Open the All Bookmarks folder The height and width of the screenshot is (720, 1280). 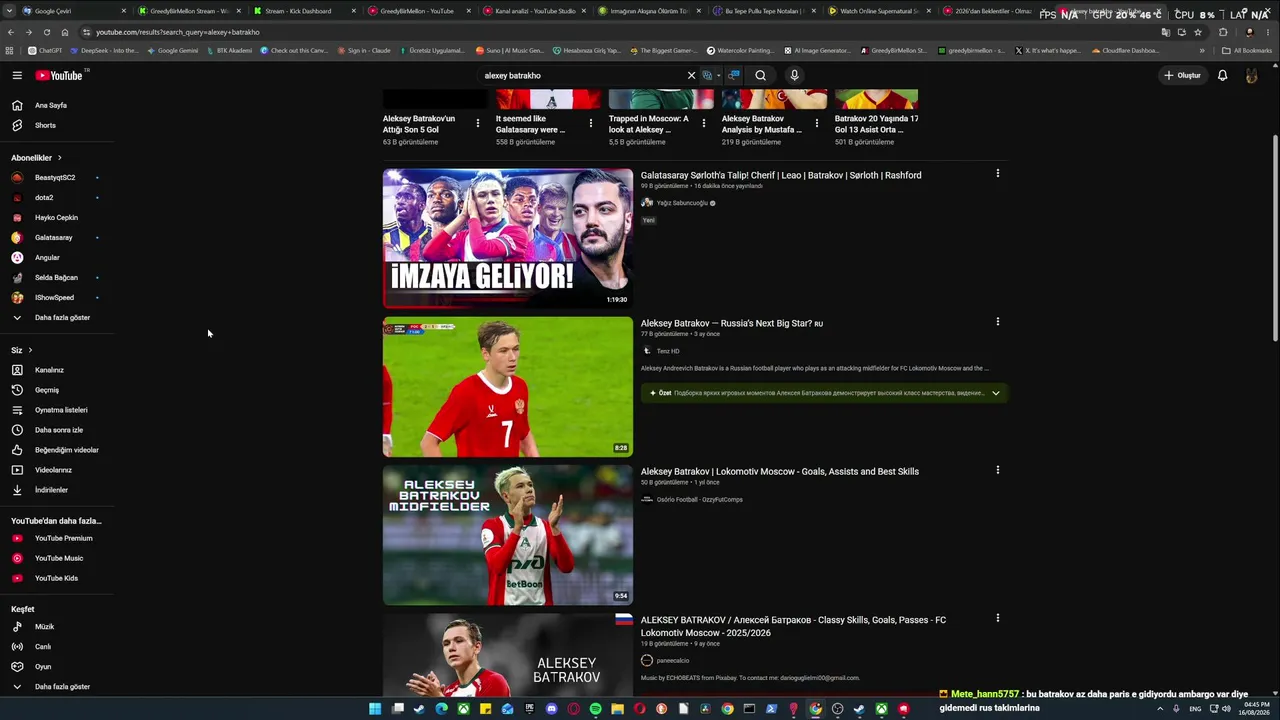click(1247, 50)
